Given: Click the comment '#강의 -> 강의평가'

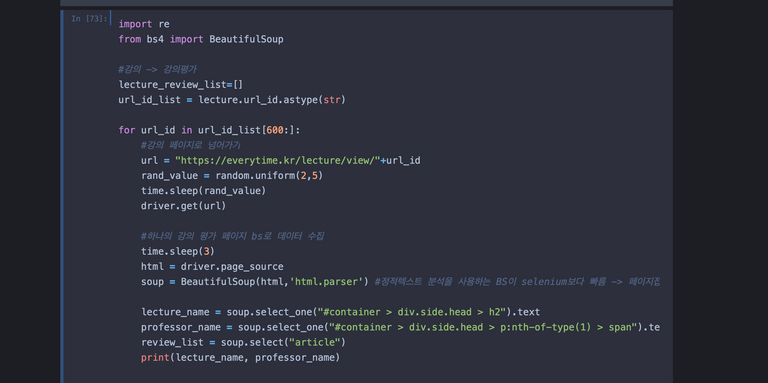Looking at the screenshot, I should pyautogui.click(x=157, y=70).
